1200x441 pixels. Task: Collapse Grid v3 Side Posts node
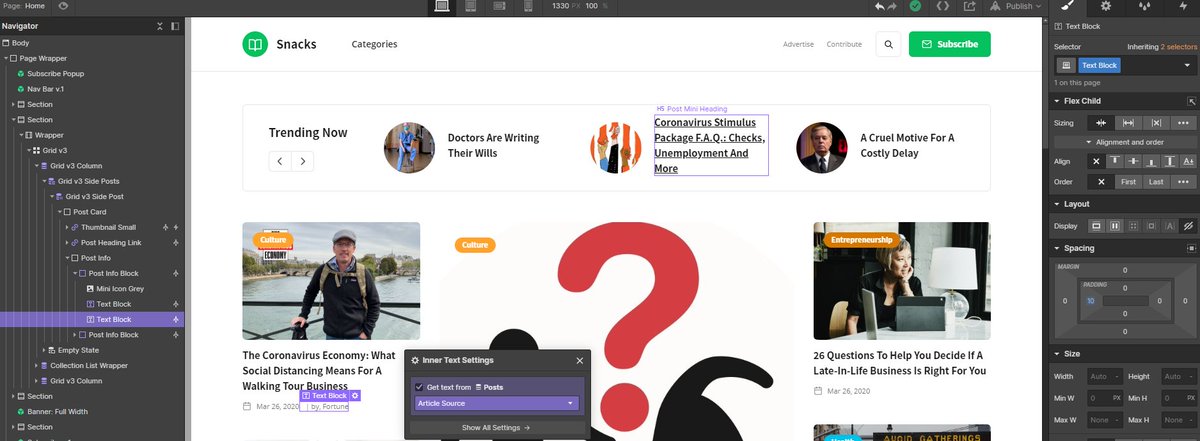[45, 181]
